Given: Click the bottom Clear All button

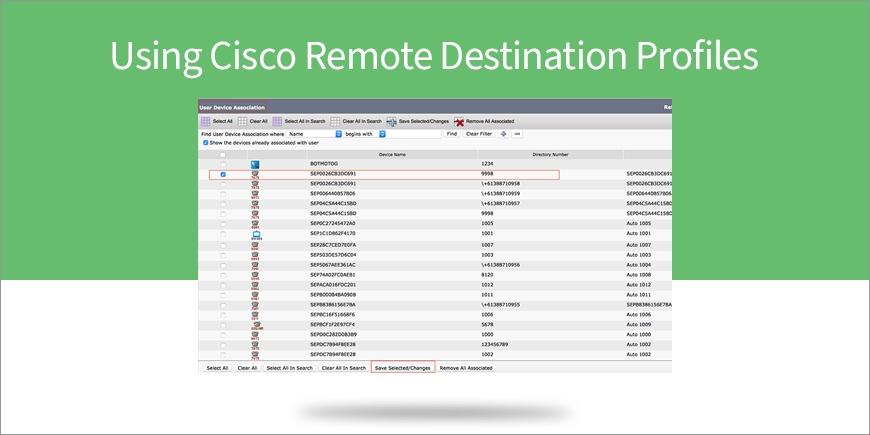Looking at the screenshot, I should 247,368.
